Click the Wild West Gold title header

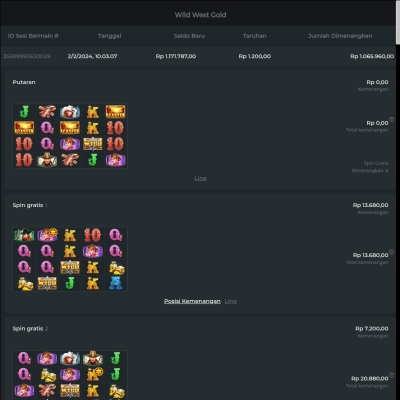click(x=200, y=15)
